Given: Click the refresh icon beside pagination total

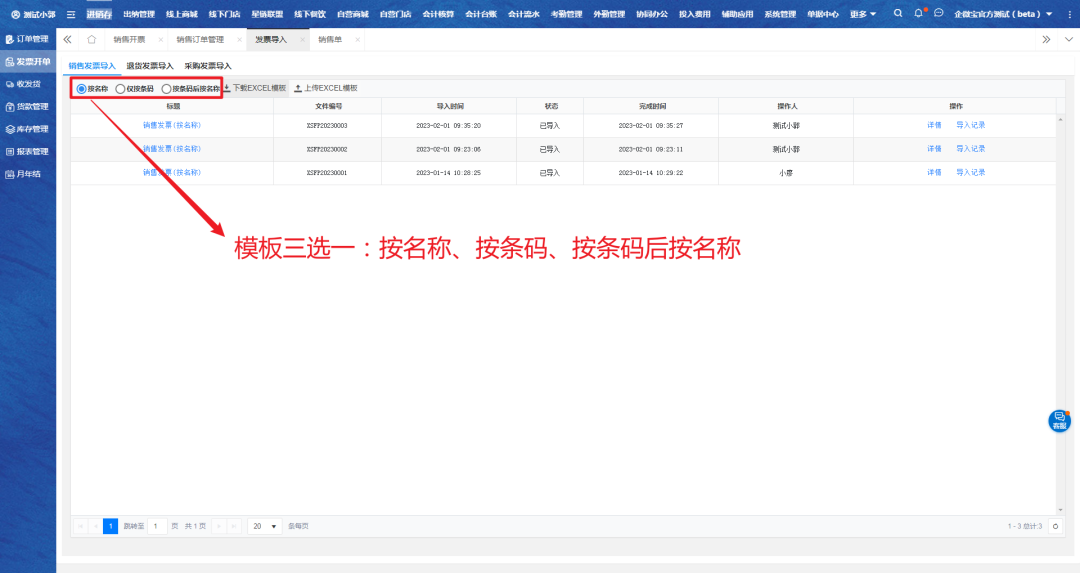Looking at the screenshot, I should tap(1055, 526).
